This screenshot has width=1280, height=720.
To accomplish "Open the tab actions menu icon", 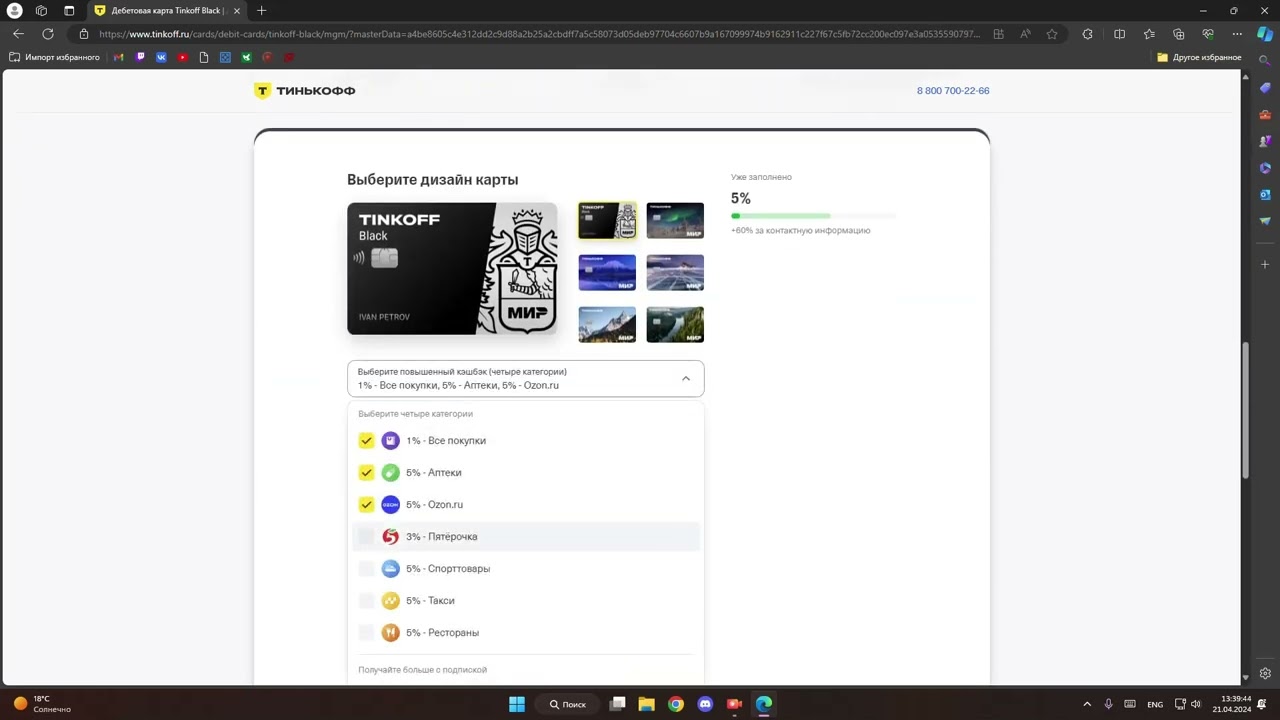I will [x=69, y=10].
